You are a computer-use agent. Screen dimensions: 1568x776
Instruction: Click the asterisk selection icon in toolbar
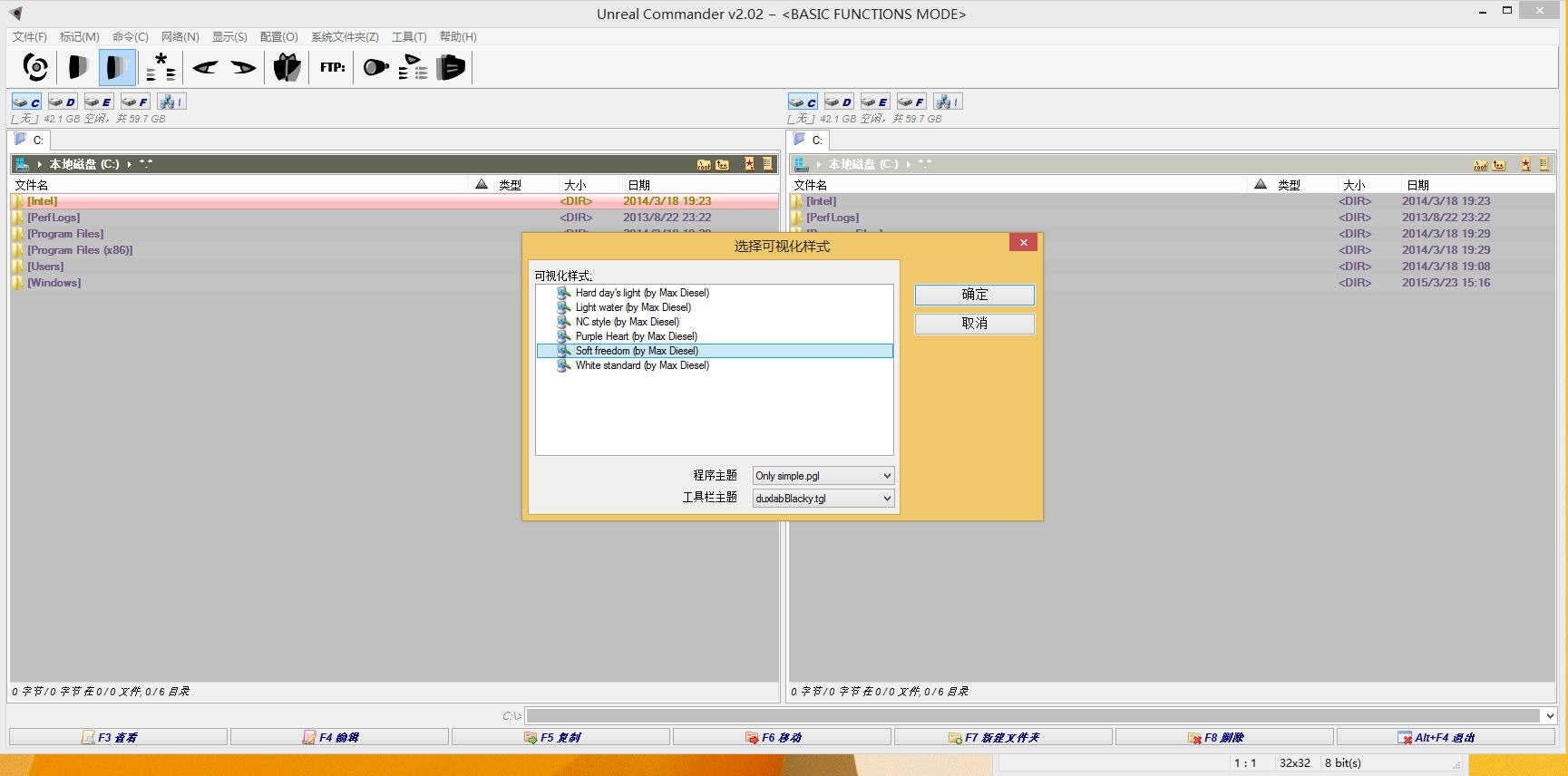(x=161, y=67)
